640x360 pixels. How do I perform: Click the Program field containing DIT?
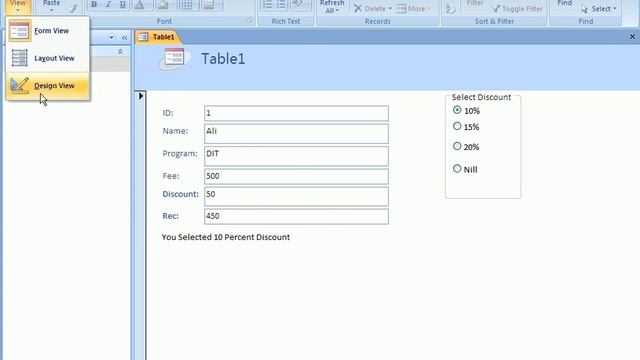(x=296, y=156)
